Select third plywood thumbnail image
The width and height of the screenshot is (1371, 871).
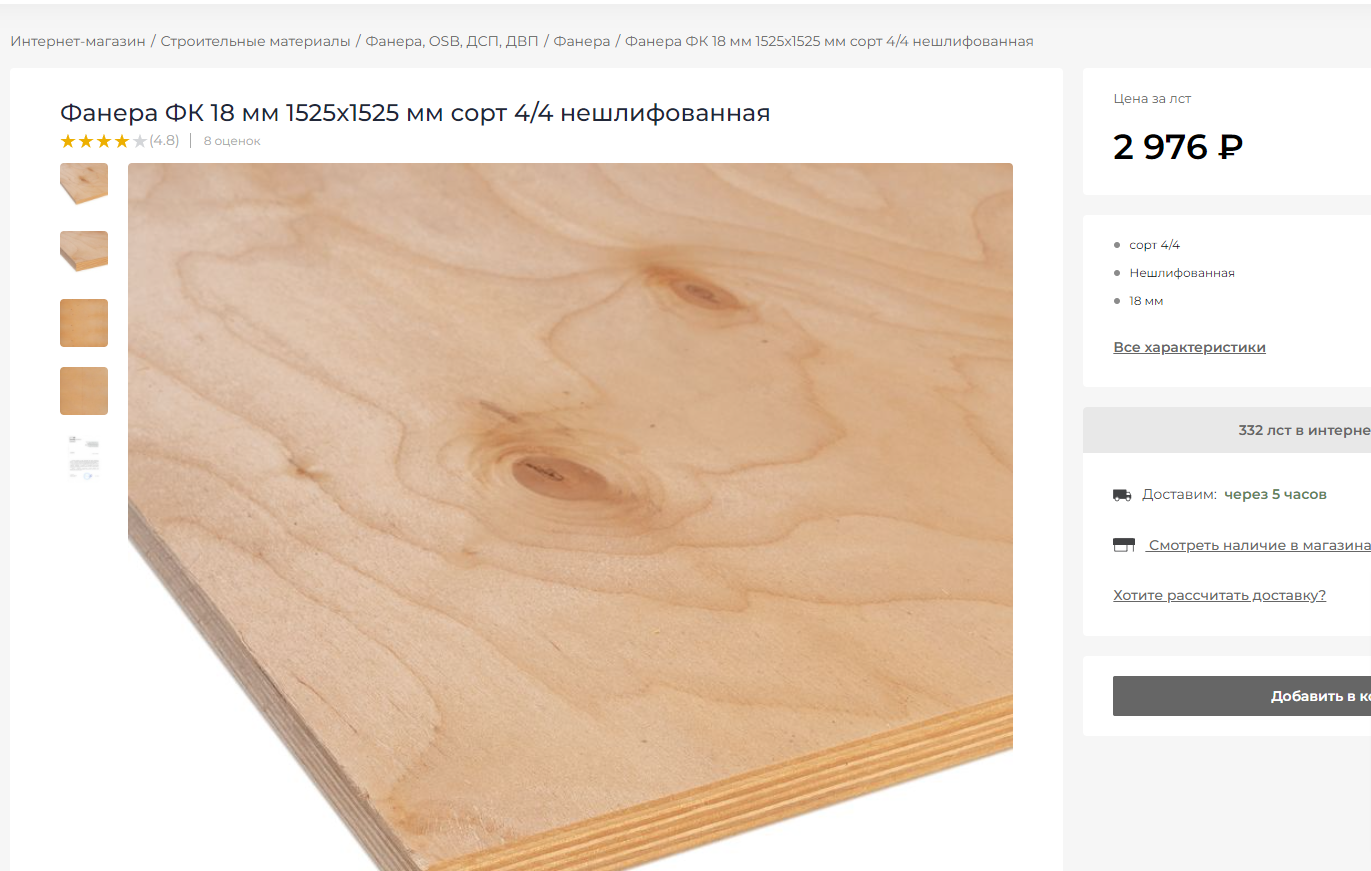[x=84, y=323]
